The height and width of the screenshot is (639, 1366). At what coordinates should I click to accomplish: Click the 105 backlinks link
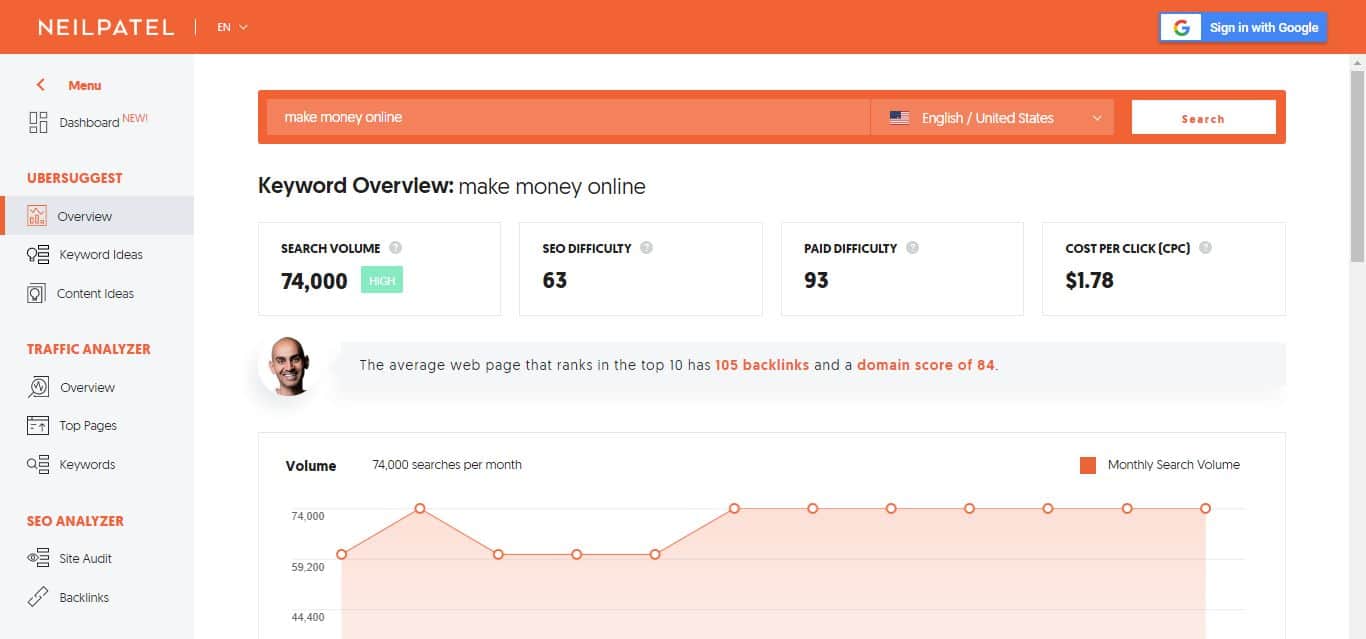[x=762, y=365]
